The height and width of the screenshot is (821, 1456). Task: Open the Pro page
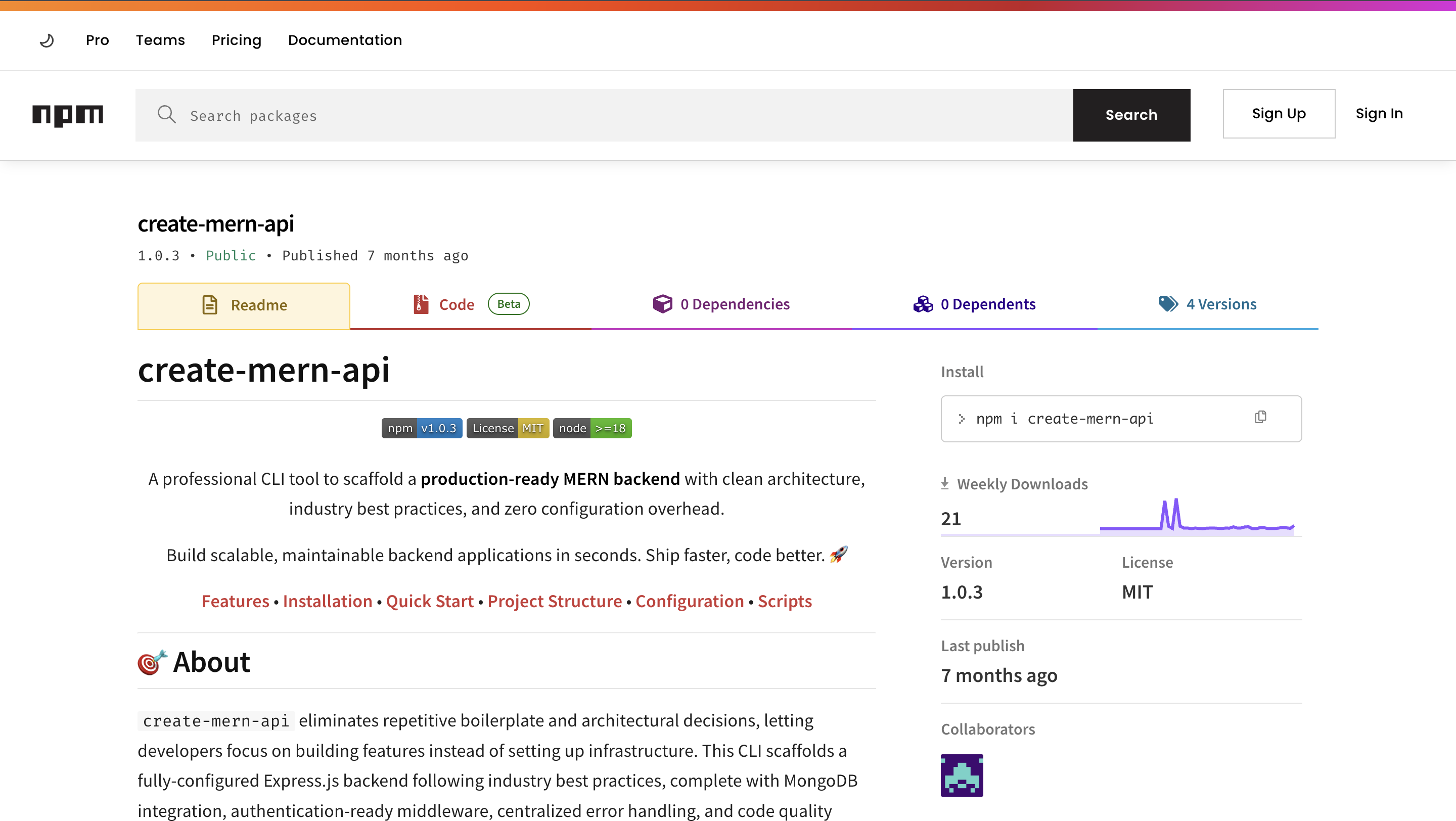click(x=97, y=40)
